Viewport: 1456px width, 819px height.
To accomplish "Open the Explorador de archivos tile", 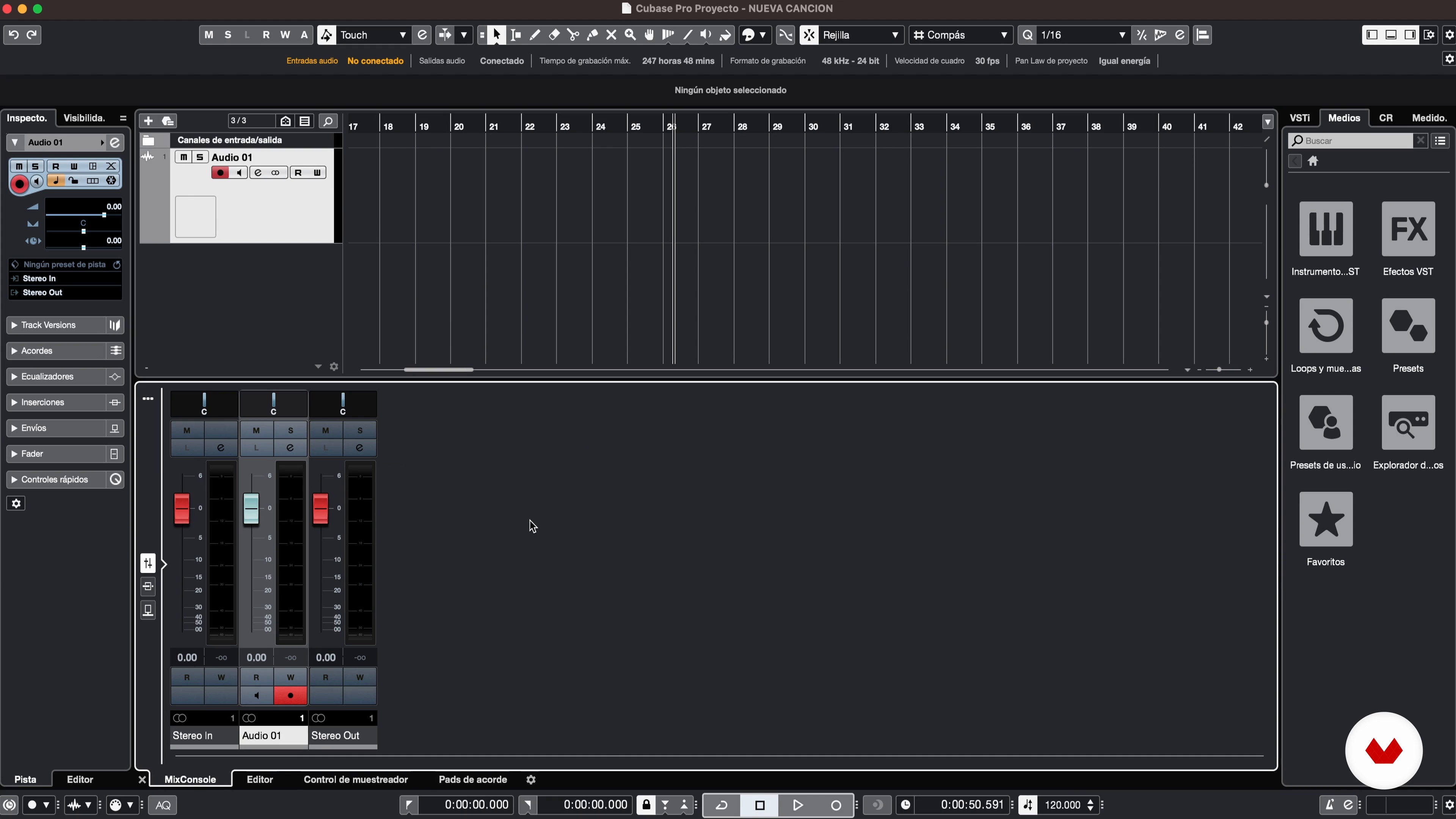I will click(x=1408, y=422).
